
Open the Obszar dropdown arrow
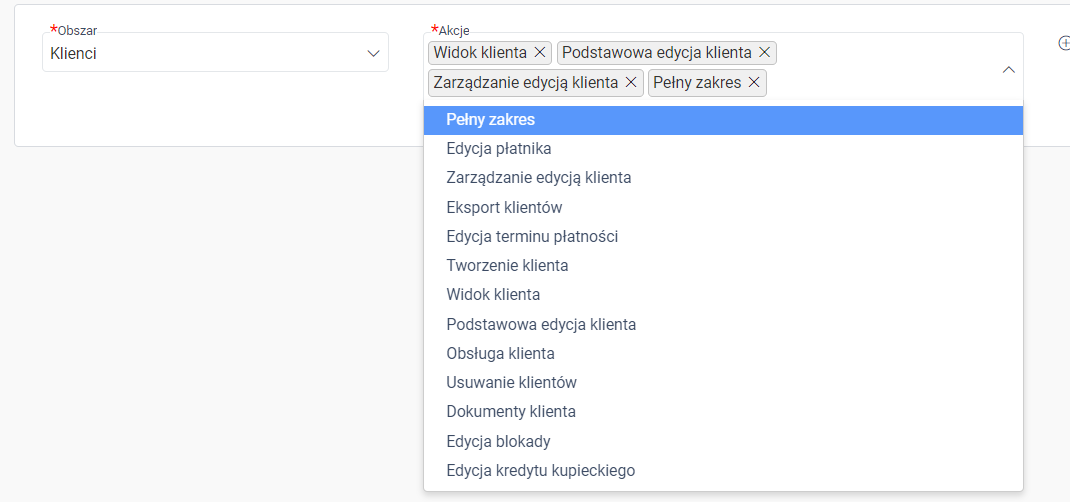[x=373, y=53]
